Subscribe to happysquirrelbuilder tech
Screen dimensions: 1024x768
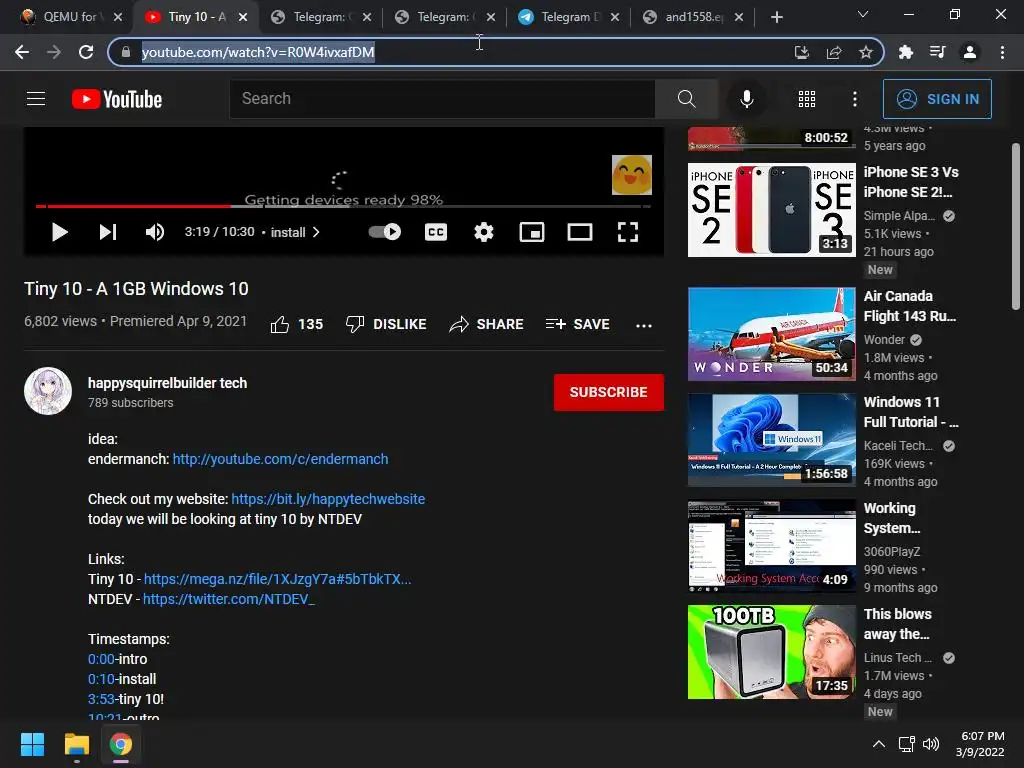[609, 392]
